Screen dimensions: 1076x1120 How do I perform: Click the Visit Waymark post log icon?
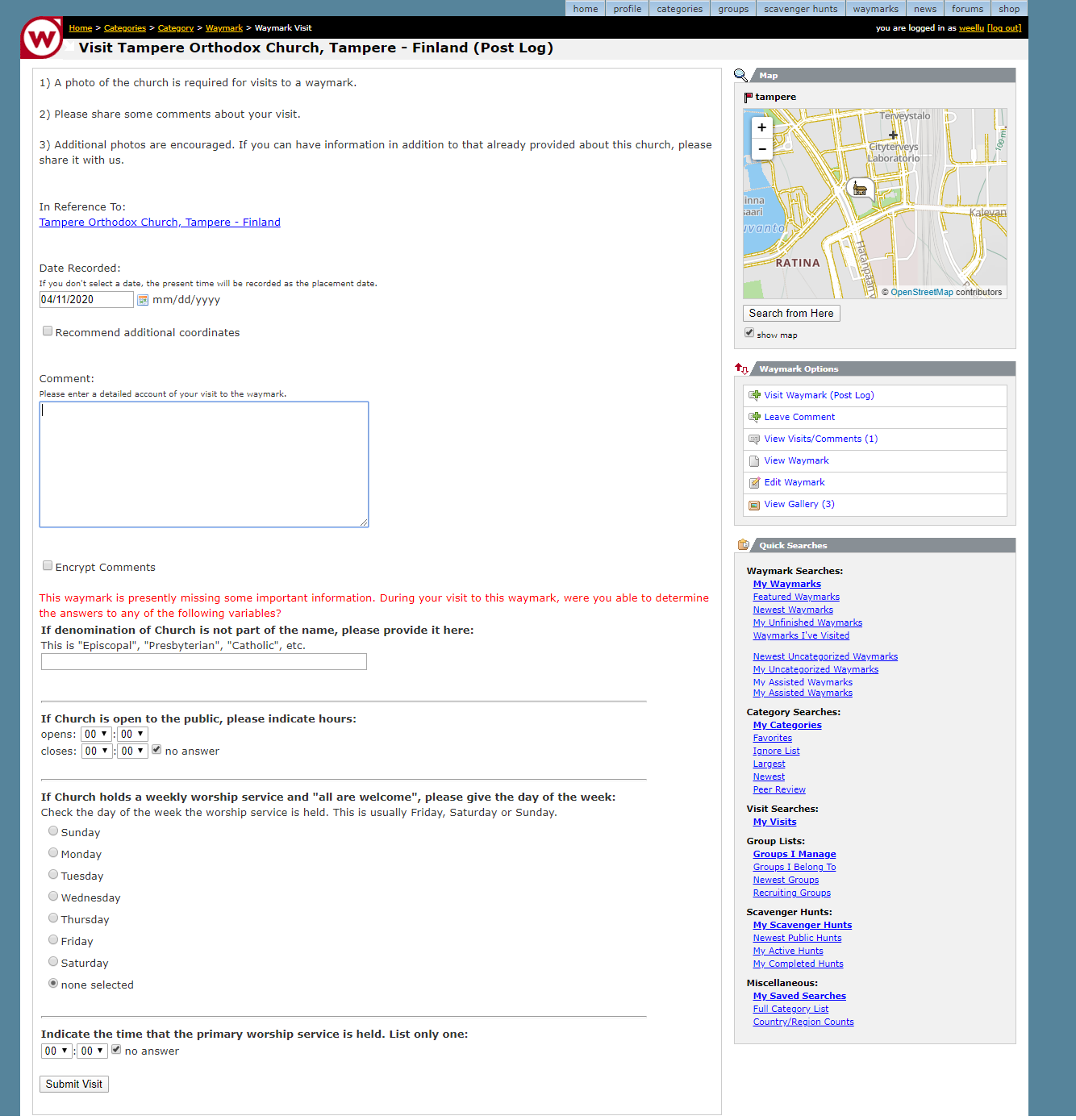(x=754, y=395)
